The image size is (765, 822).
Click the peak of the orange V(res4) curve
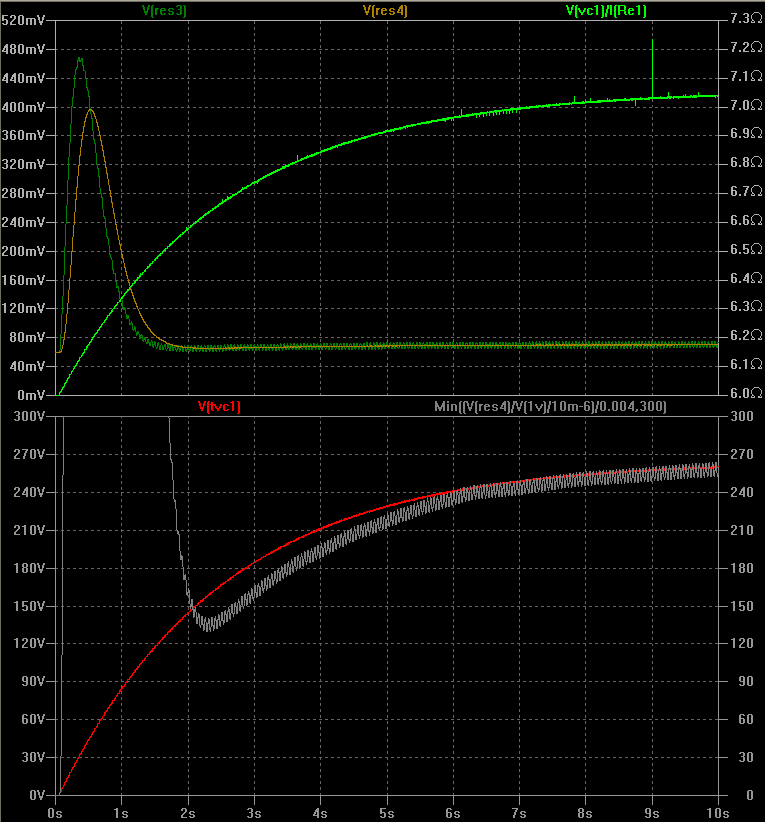91,110
